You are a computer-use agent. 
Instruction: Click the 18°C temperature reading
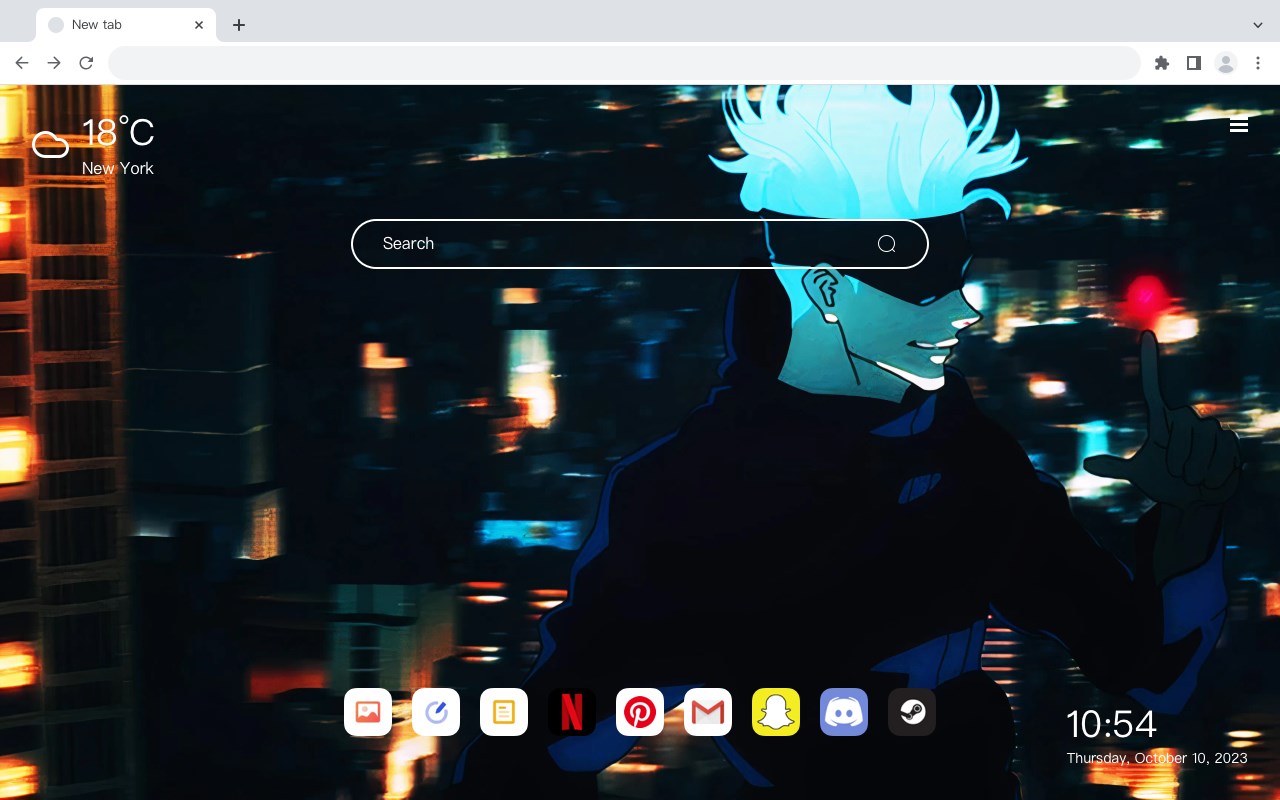point(118,133)
